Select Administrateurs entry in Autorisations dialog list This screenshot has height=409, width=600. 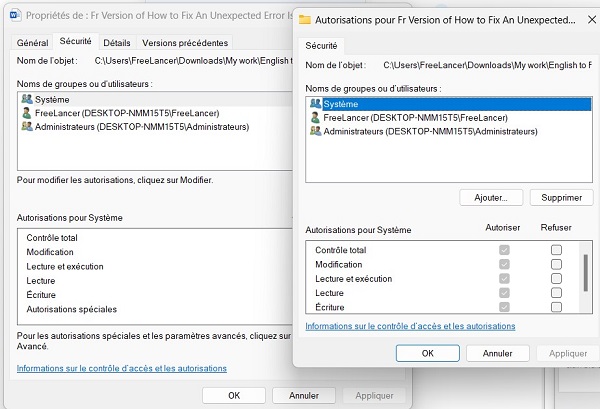pos(449,131)
